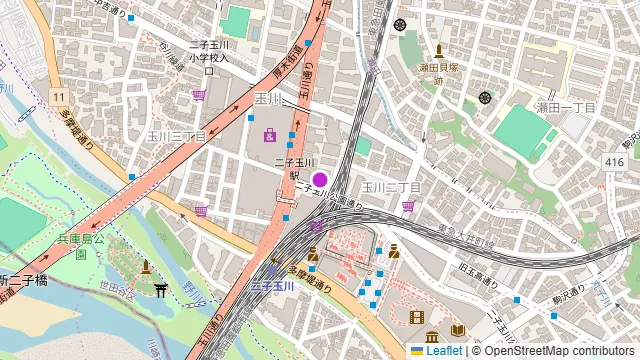
Task: Click the blue 二子玉川 station name label
Action: [x=272, y=286]
